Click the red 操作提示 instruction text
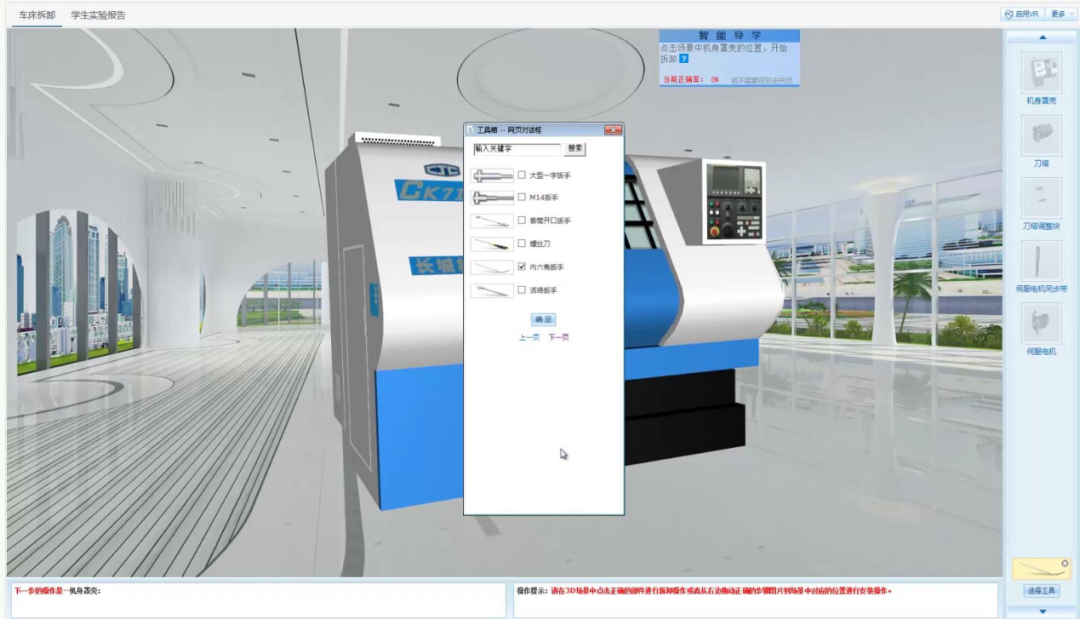 point(721,591)
